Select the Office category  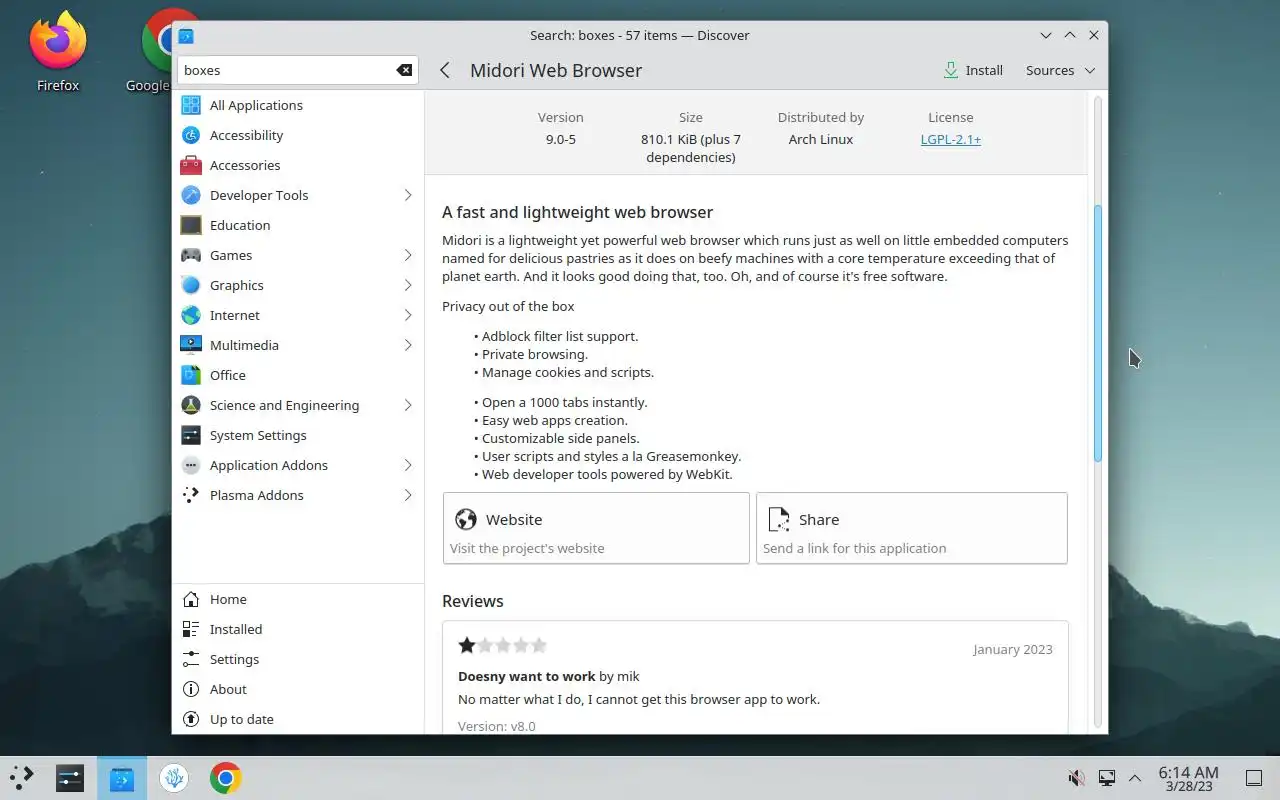(x=298, y=375)
